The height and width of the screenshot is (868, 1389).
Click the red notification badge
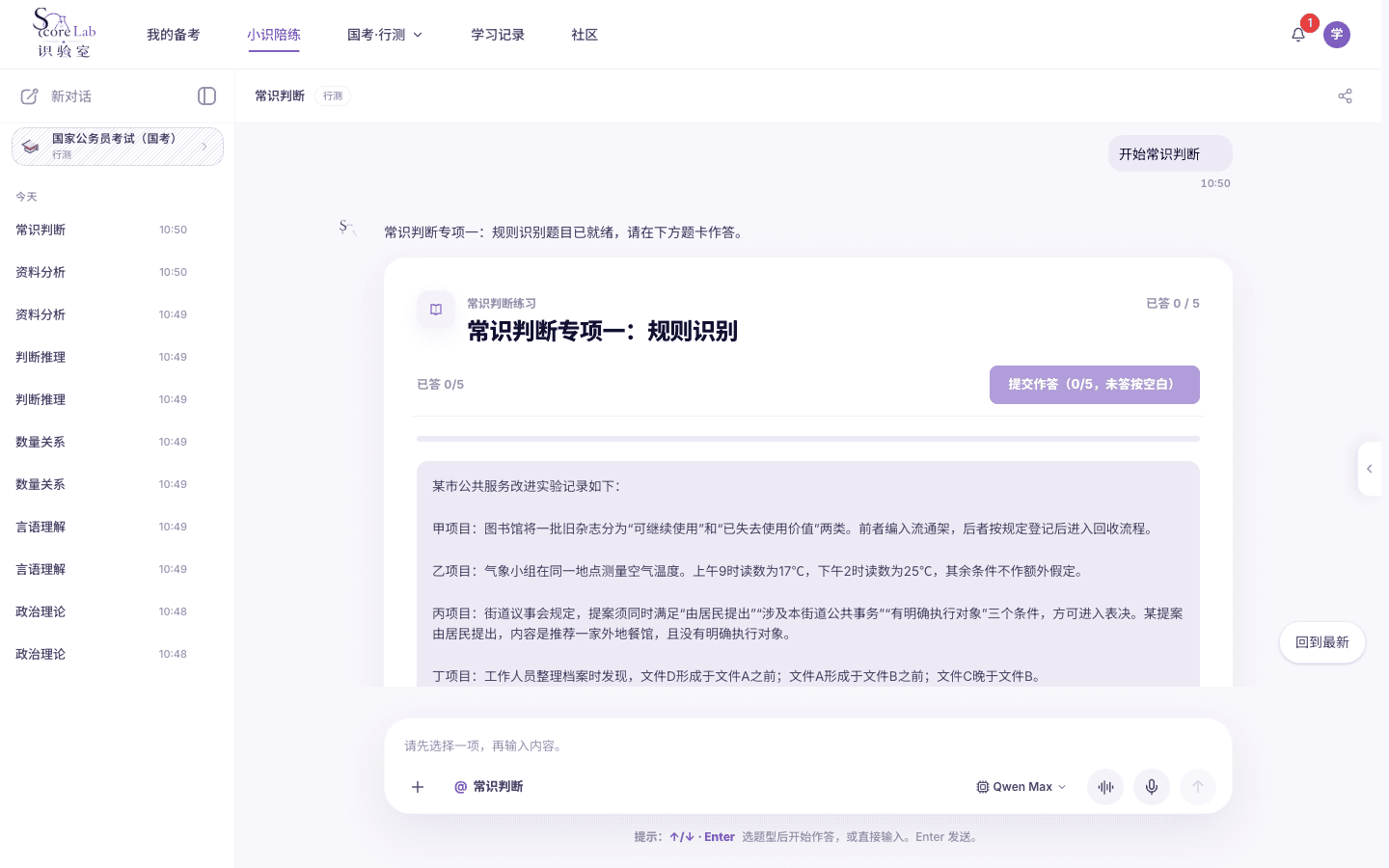(x=1309, y=23)
